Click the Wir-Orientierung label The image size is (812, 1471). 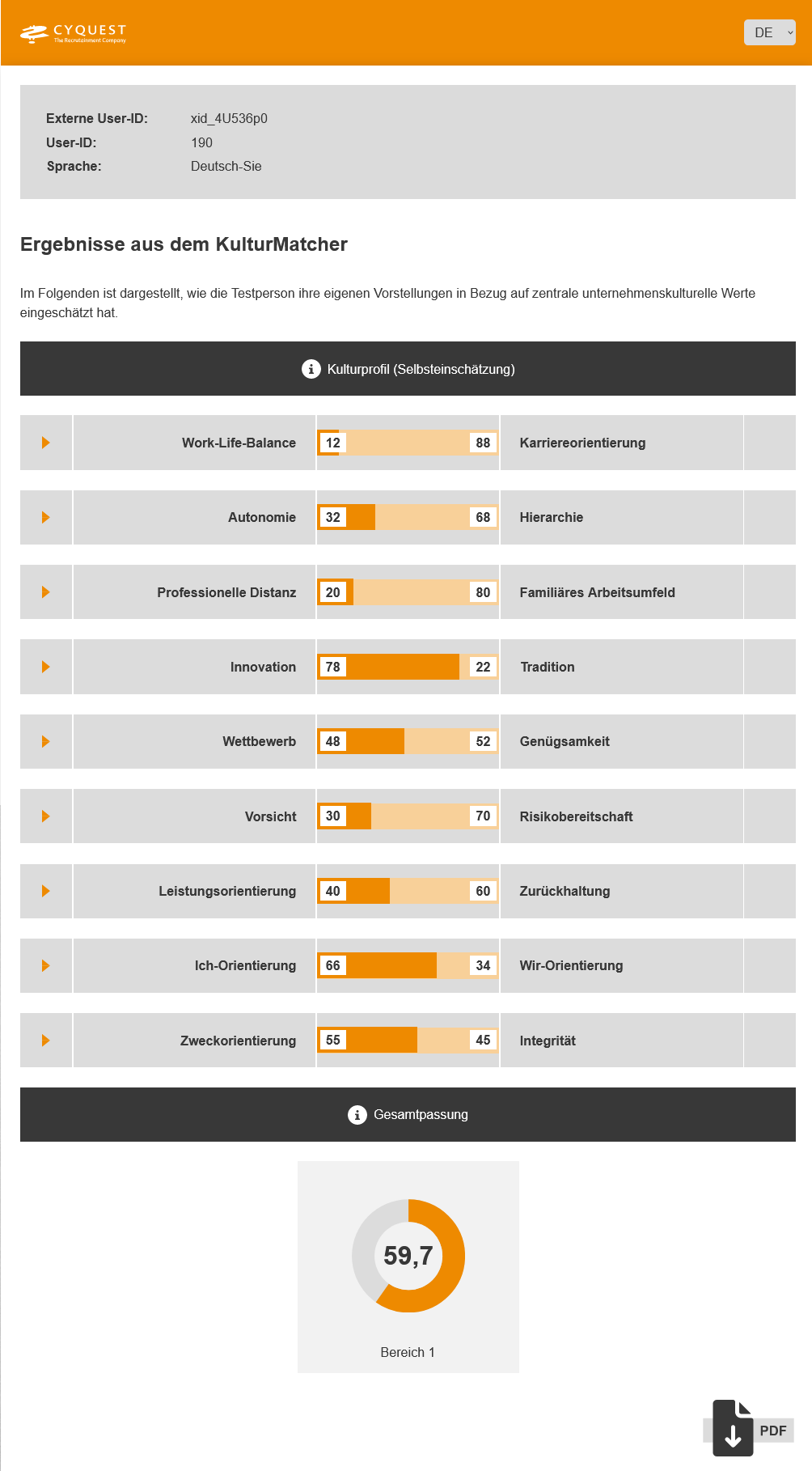pos(571,965)
